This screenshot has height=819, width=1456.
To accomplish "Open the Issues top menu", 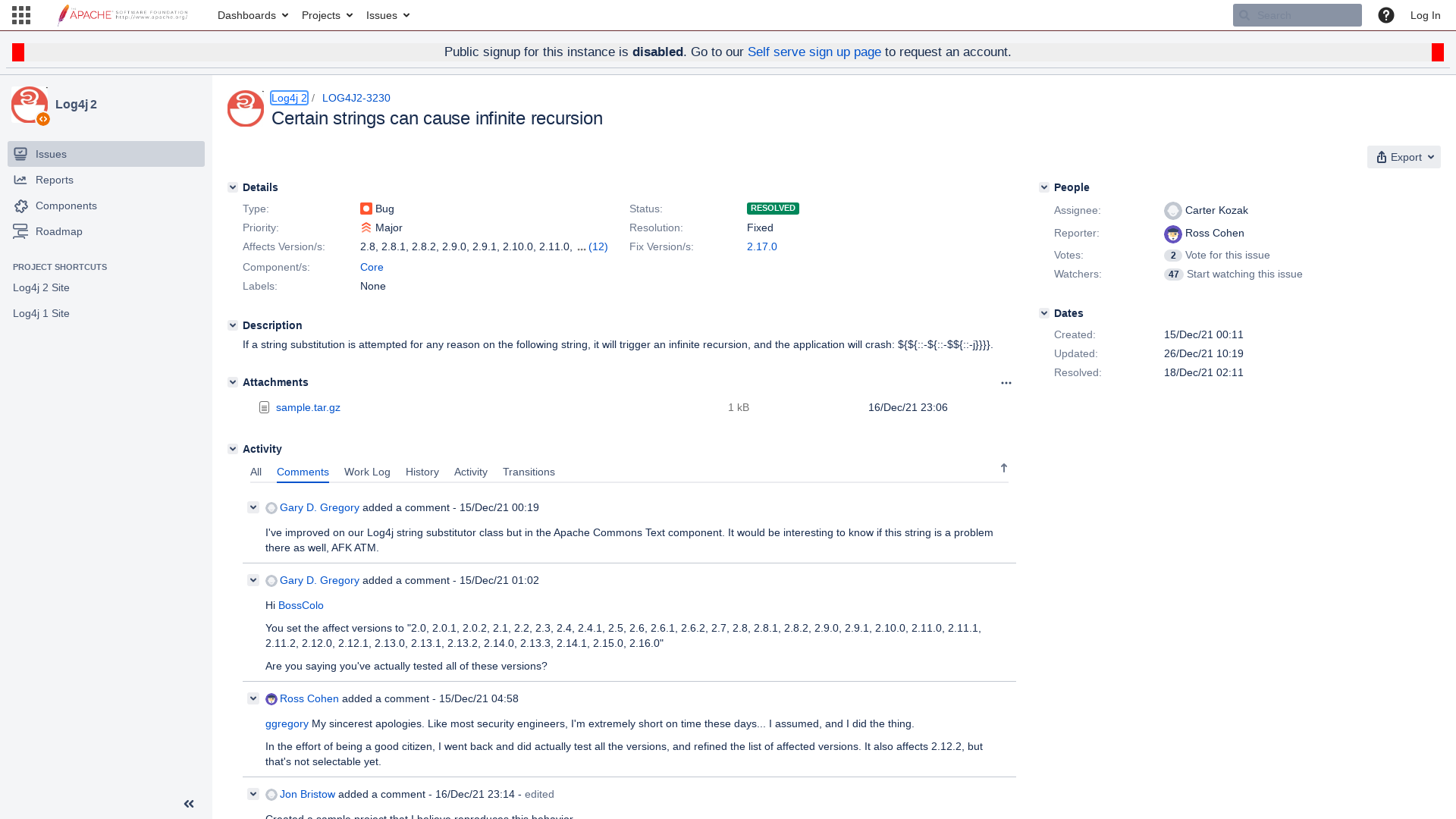I will pos(388,15).
